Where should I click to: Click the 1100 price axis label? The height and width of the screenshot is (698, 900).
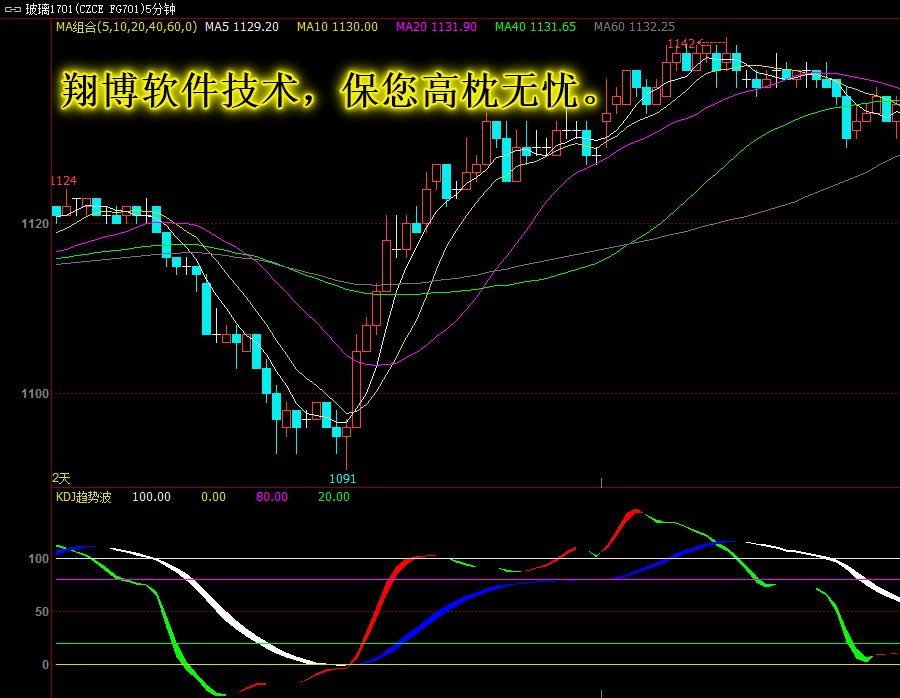tap(35, 394)
